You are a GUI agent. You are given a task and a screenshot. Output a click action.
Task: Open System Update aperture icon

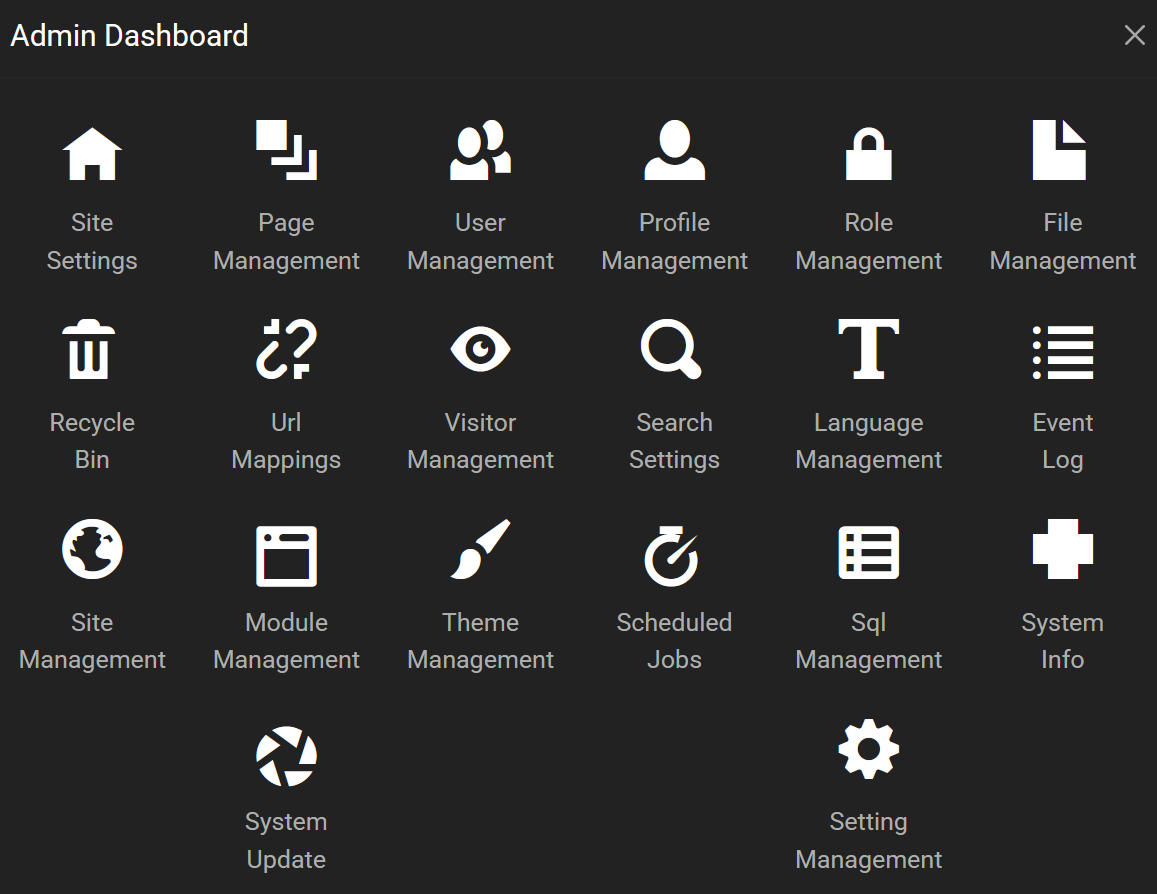click(x=286, y=757)
